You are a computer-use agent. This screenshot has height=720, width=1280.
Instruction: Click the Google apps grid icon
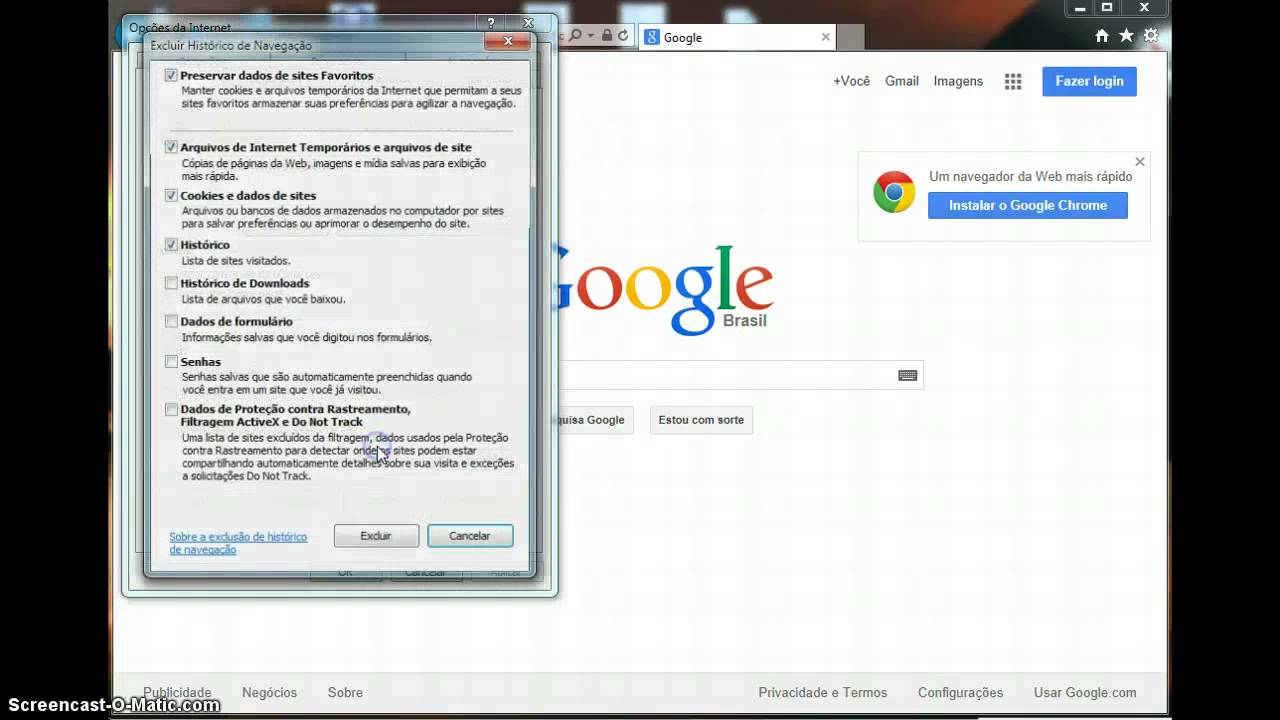click(1013, 82)
